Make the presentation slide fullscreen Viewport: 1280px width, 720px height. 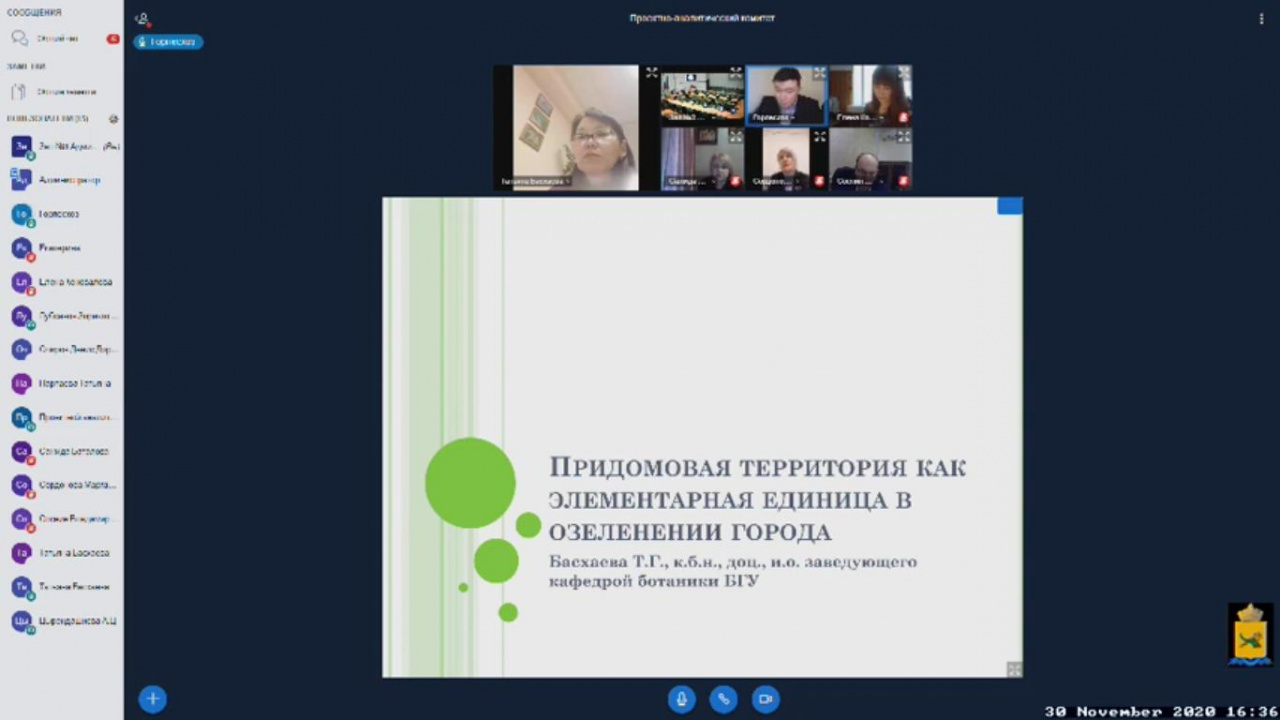(1013, 669)
